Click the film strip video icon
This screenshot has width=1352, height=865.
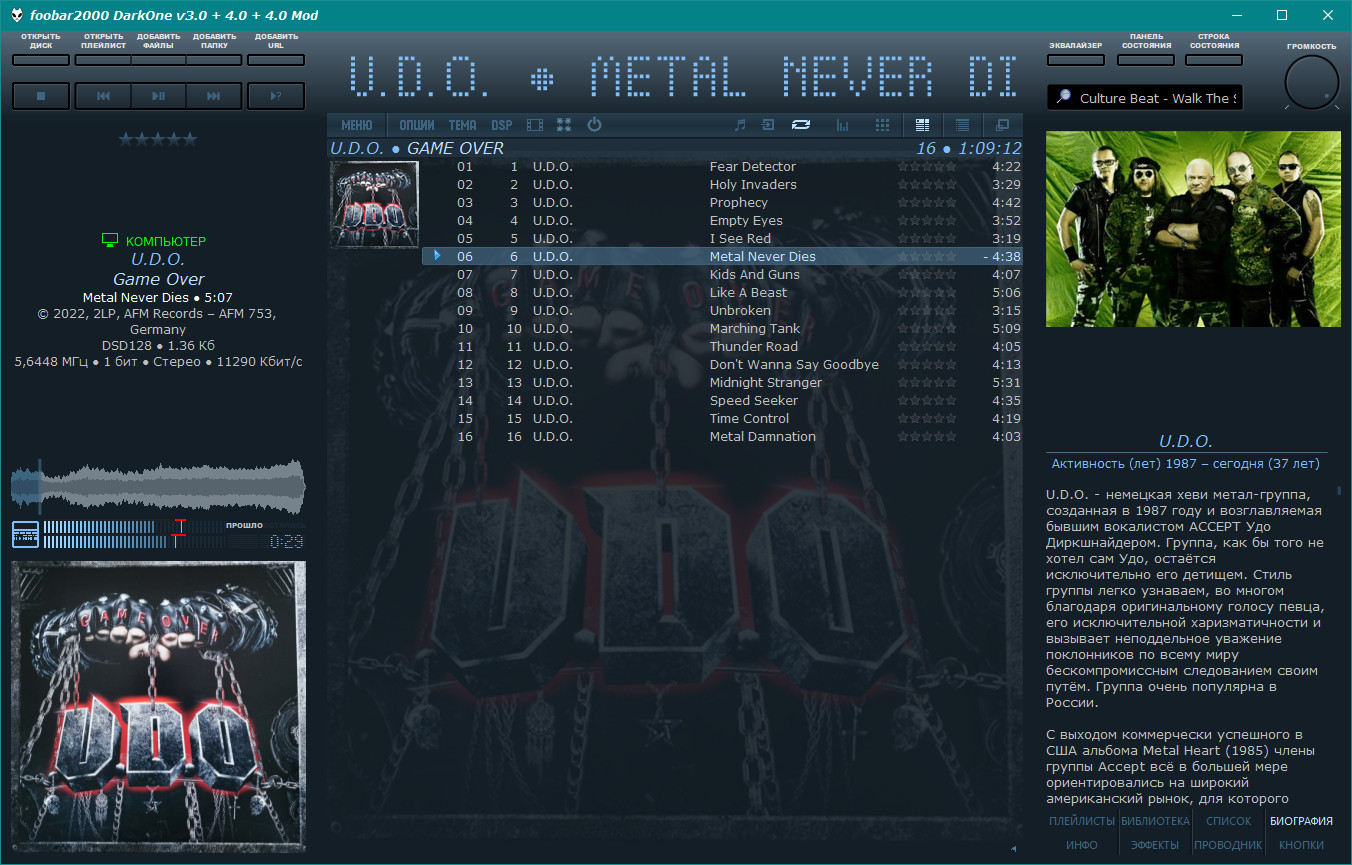point(535,125)
